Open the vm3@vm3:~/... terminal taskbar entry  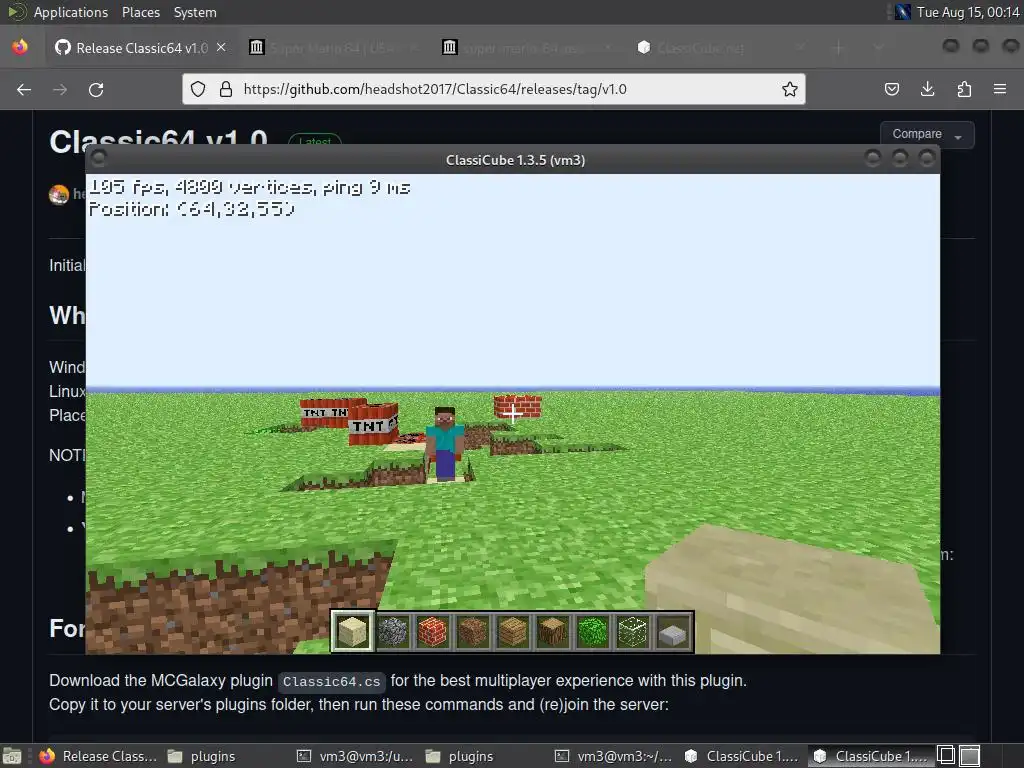614,756
